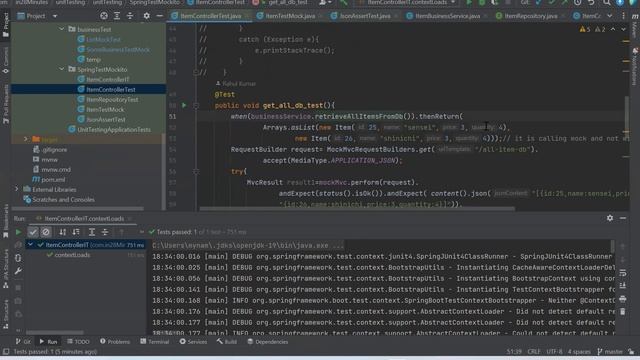The image size is (640, 360).
Task: Open Maven tool window on right edge
Action: click(x=635, y=24)
